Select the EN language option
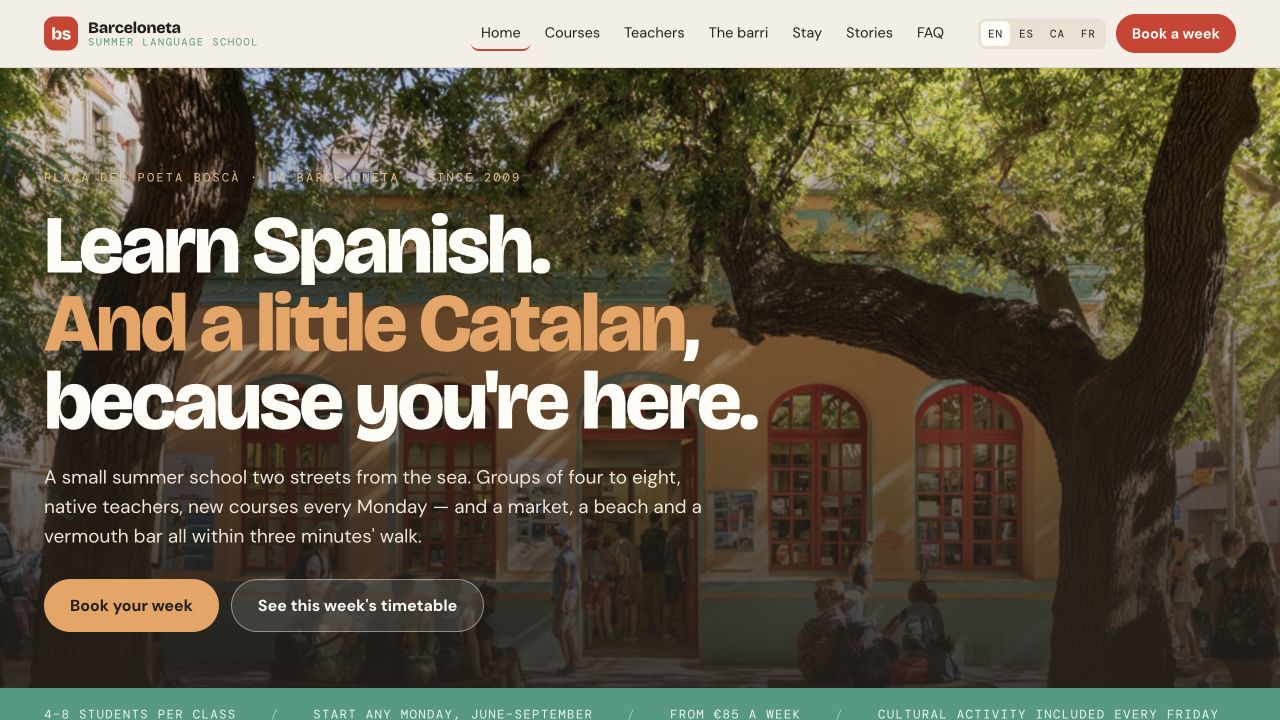Viewport: 1280px width, 720px height. tap(995, 34)
